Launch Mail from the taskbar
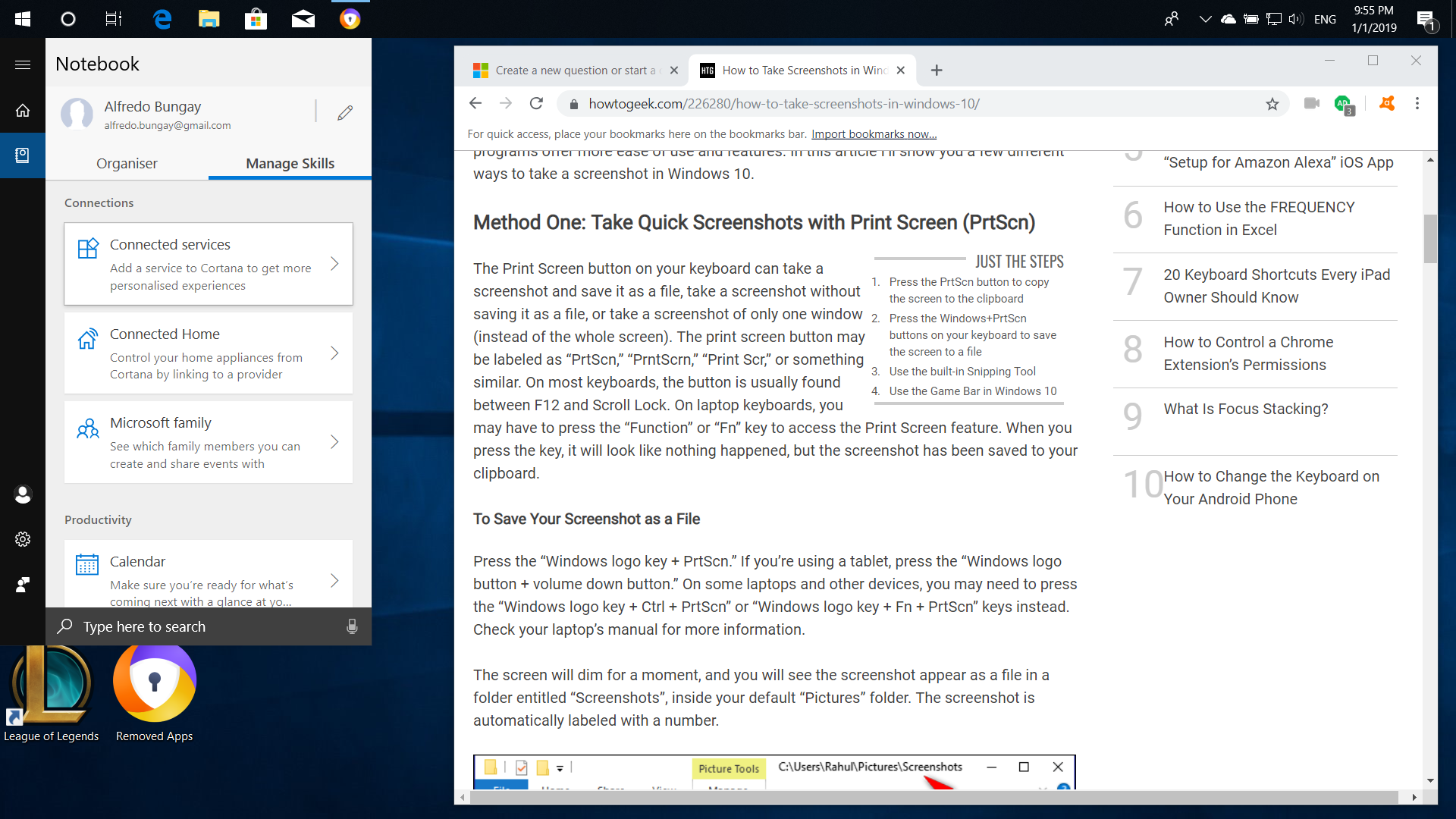This screenshot has height=819, width=1456. tap(303, 19)
